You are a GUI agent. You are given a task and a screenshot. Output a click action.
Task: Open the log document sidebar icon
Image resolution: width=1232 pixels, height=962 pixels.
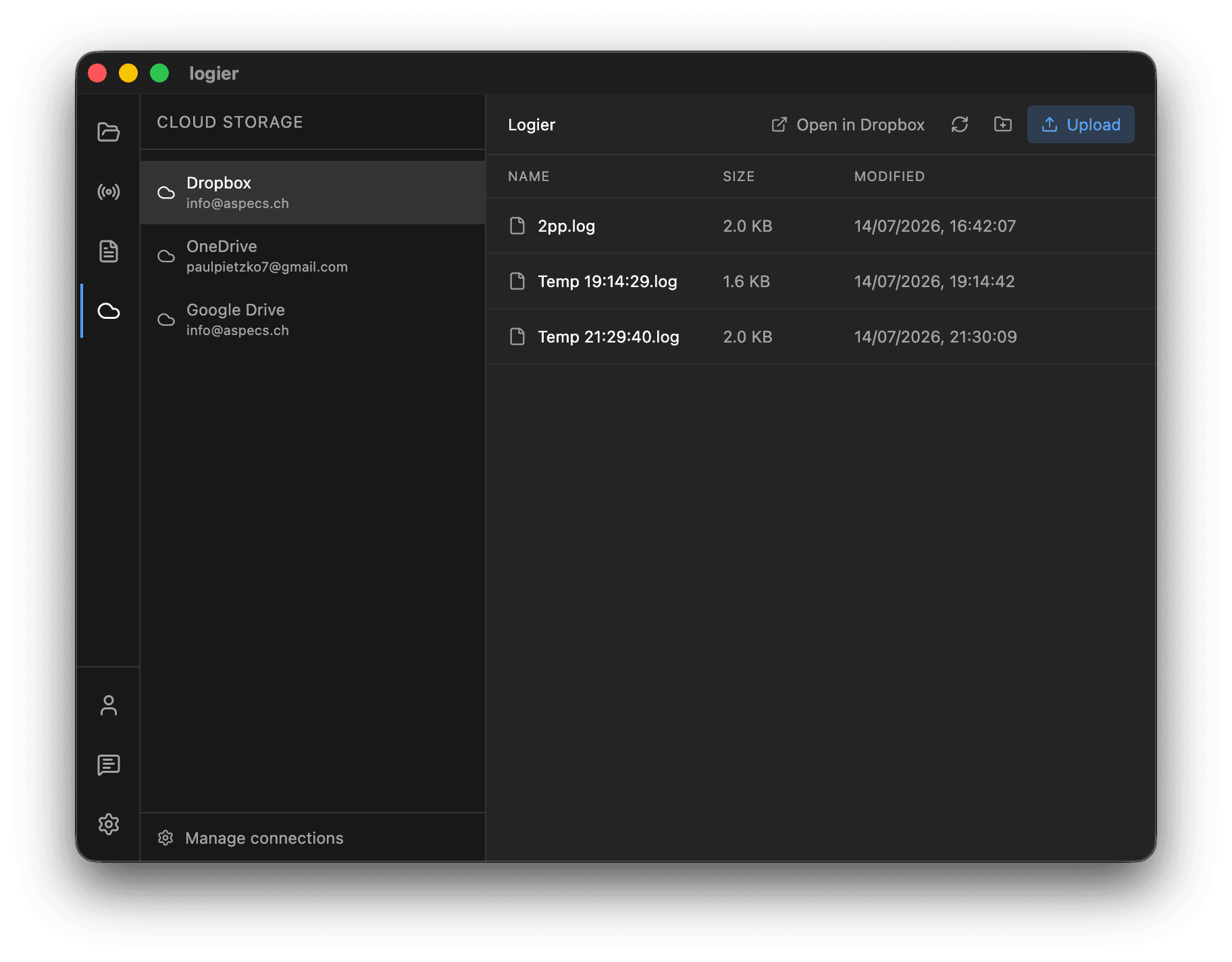pyautogui.click(x=108, y=251)
